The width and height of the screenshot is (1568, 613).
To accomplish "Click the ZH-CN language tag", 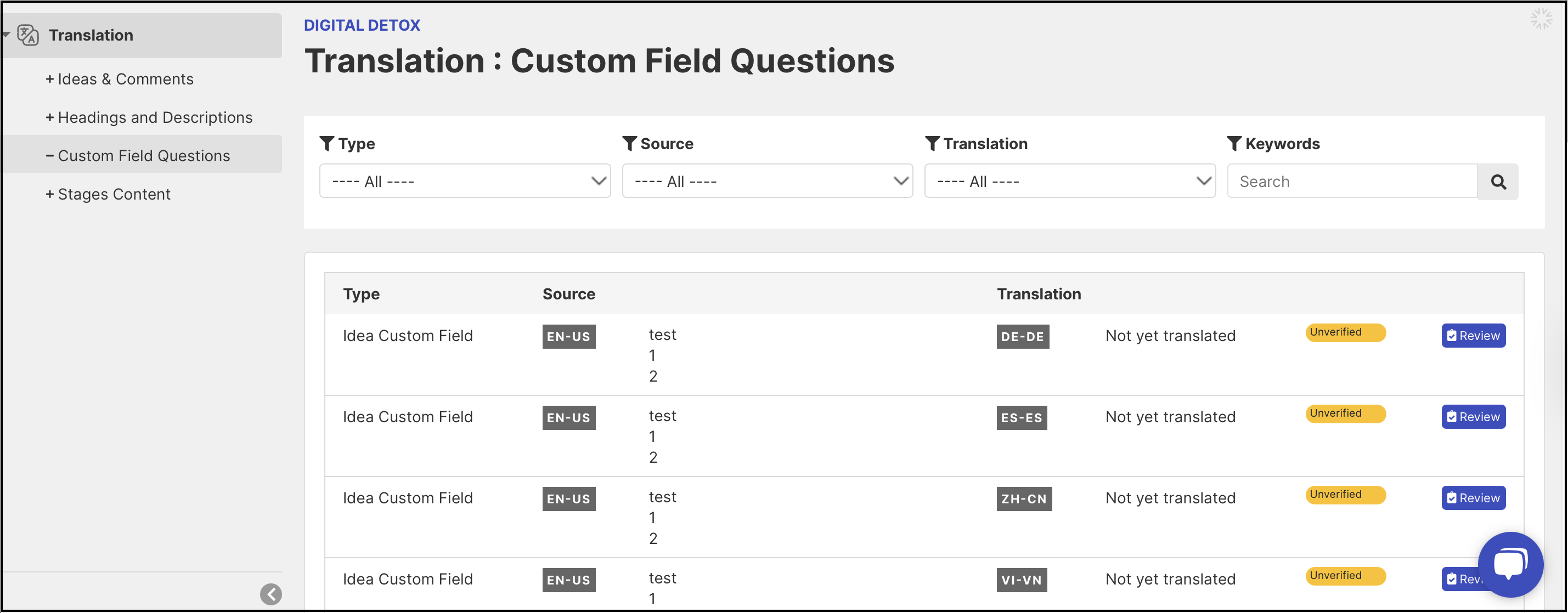I will (1024, 498).
